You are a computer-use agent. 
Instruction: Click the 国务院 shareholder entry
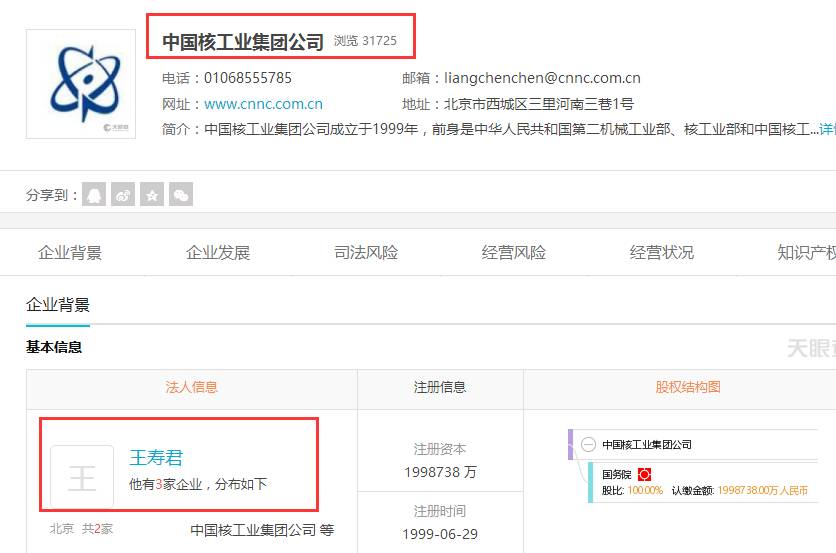pyautogui.click(x=615, y=474)
